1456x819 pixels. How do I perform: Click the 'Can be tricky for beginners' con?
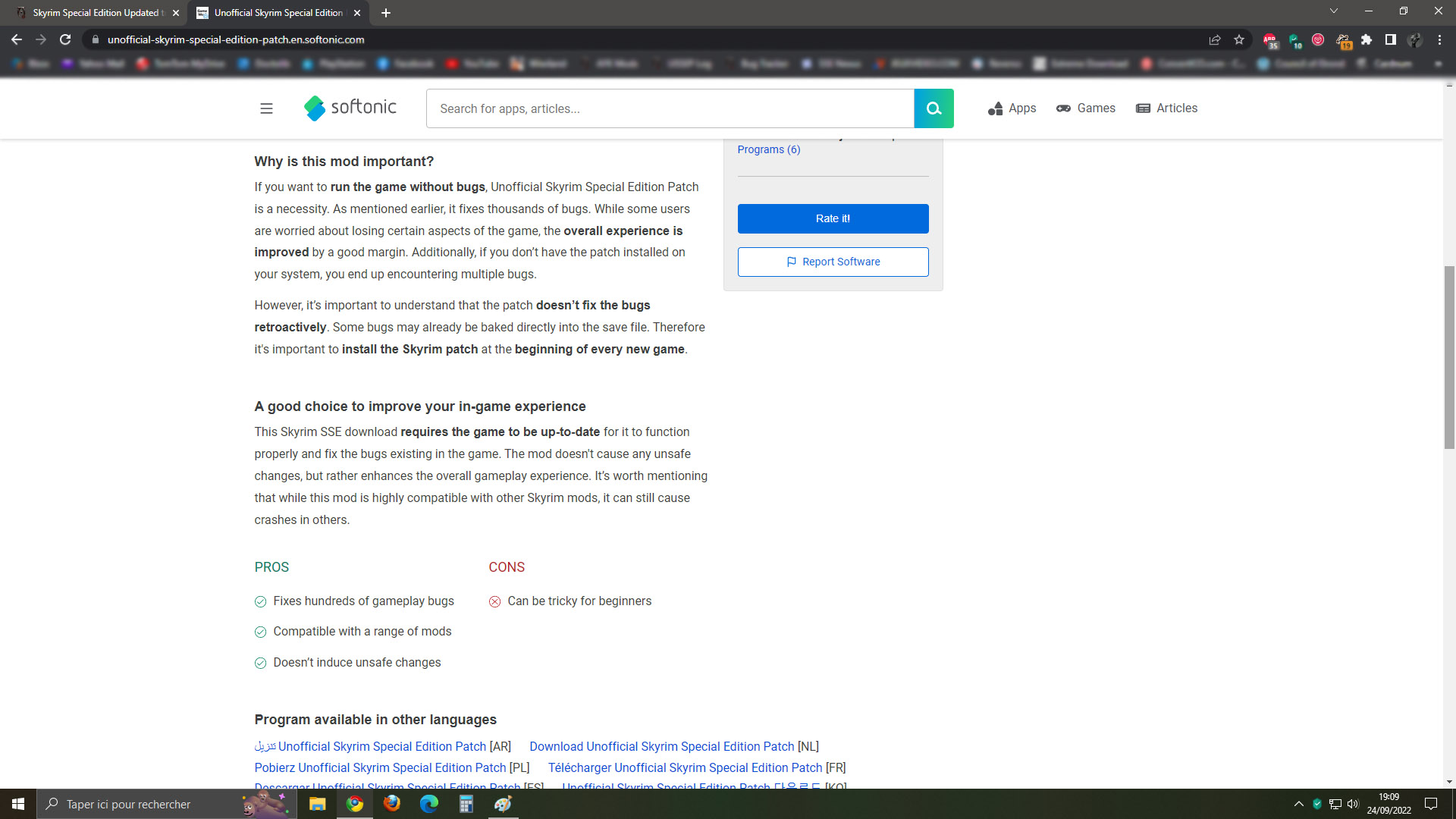pyautogui.click(x=579, y=601)
